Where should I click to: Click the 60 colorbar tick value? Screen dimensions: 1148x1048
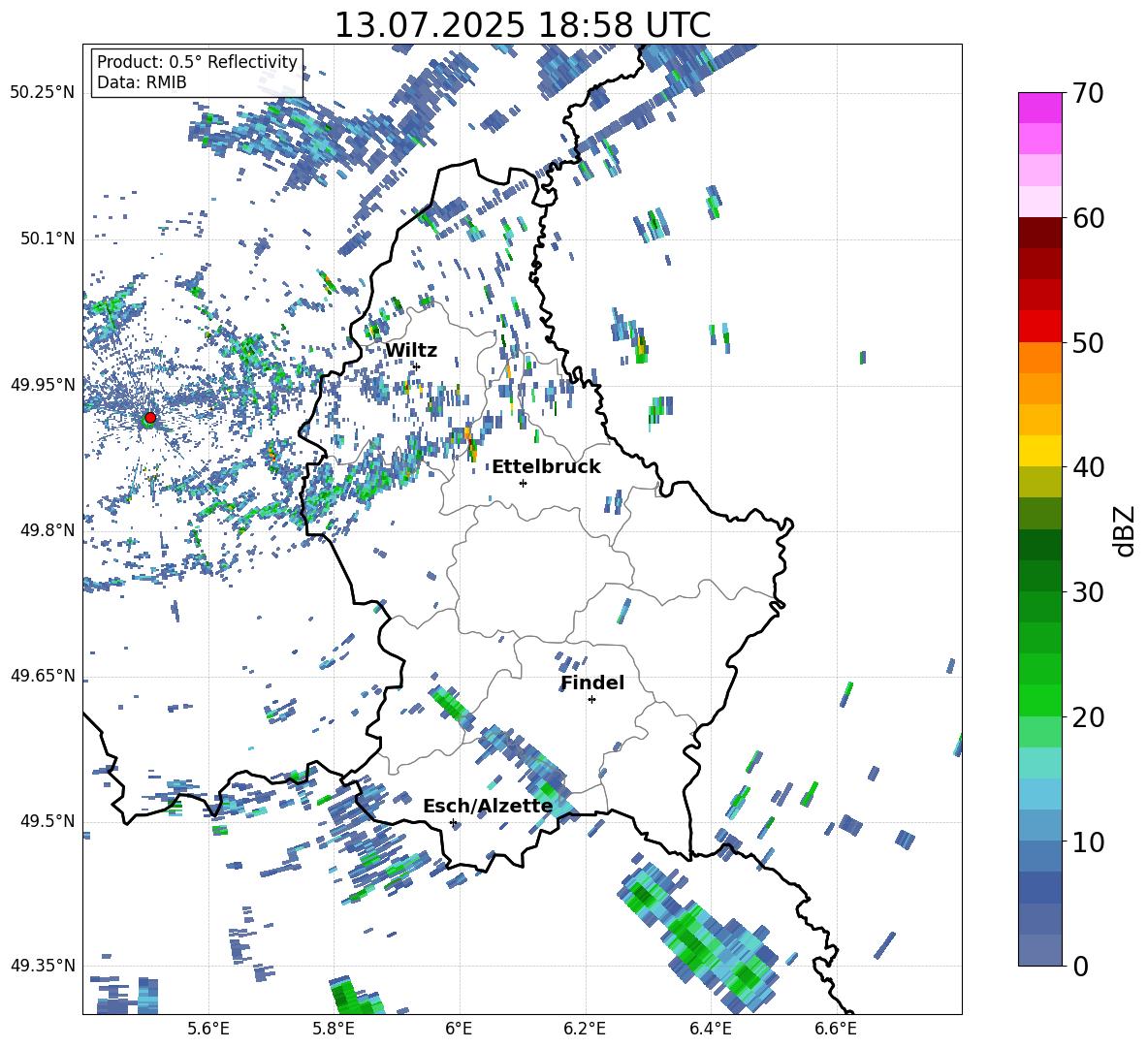point(1088,218)
